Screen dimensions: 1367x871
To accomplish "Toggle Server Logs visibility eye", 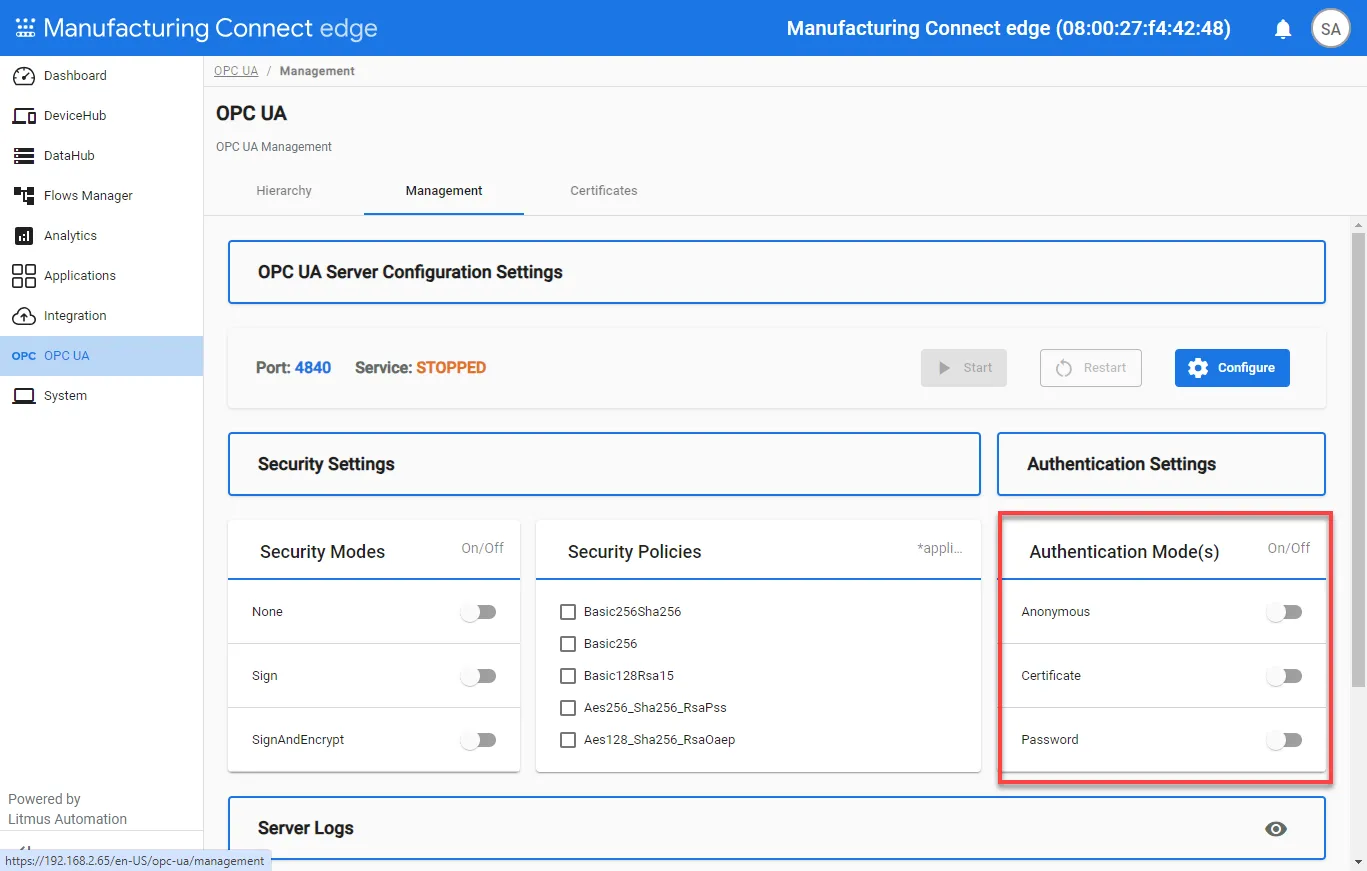I will click(x=1276, y=829).
